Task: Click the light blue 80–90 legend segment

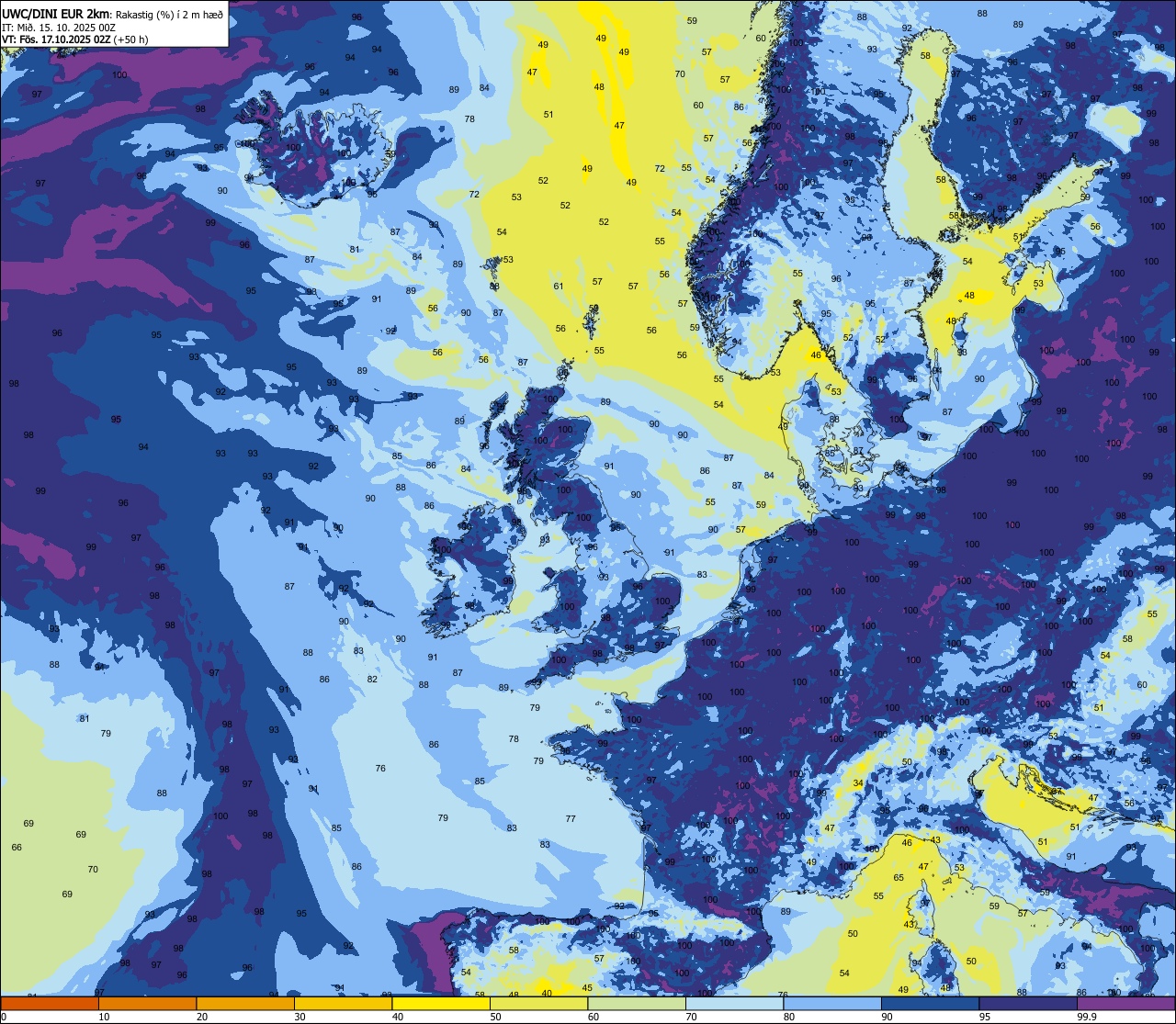Action: [832, 1003]
